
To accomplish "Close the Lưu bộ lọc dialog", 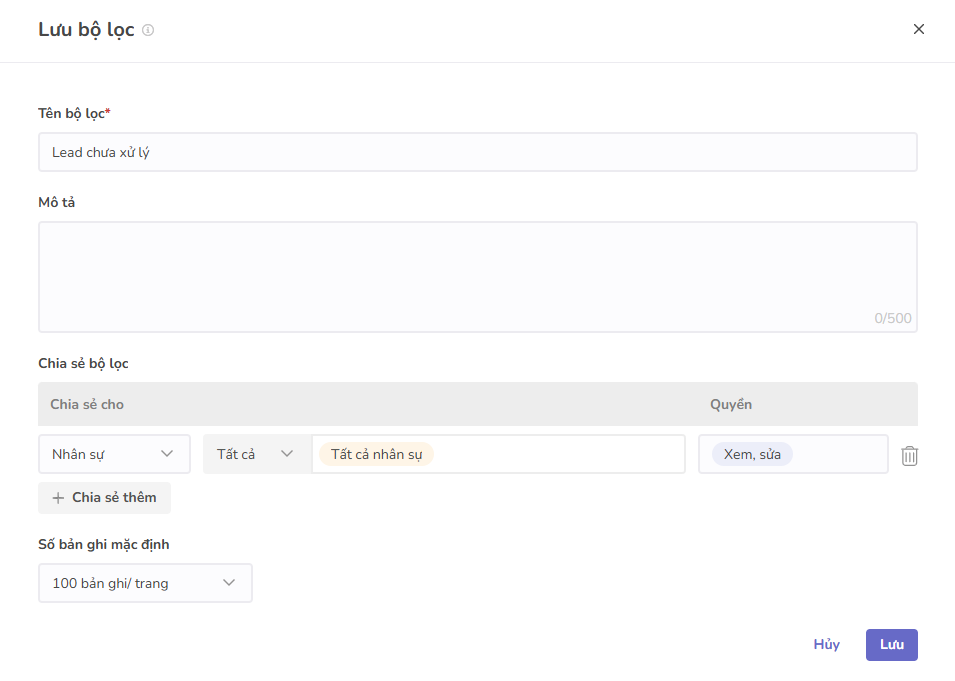I will 918,29.
